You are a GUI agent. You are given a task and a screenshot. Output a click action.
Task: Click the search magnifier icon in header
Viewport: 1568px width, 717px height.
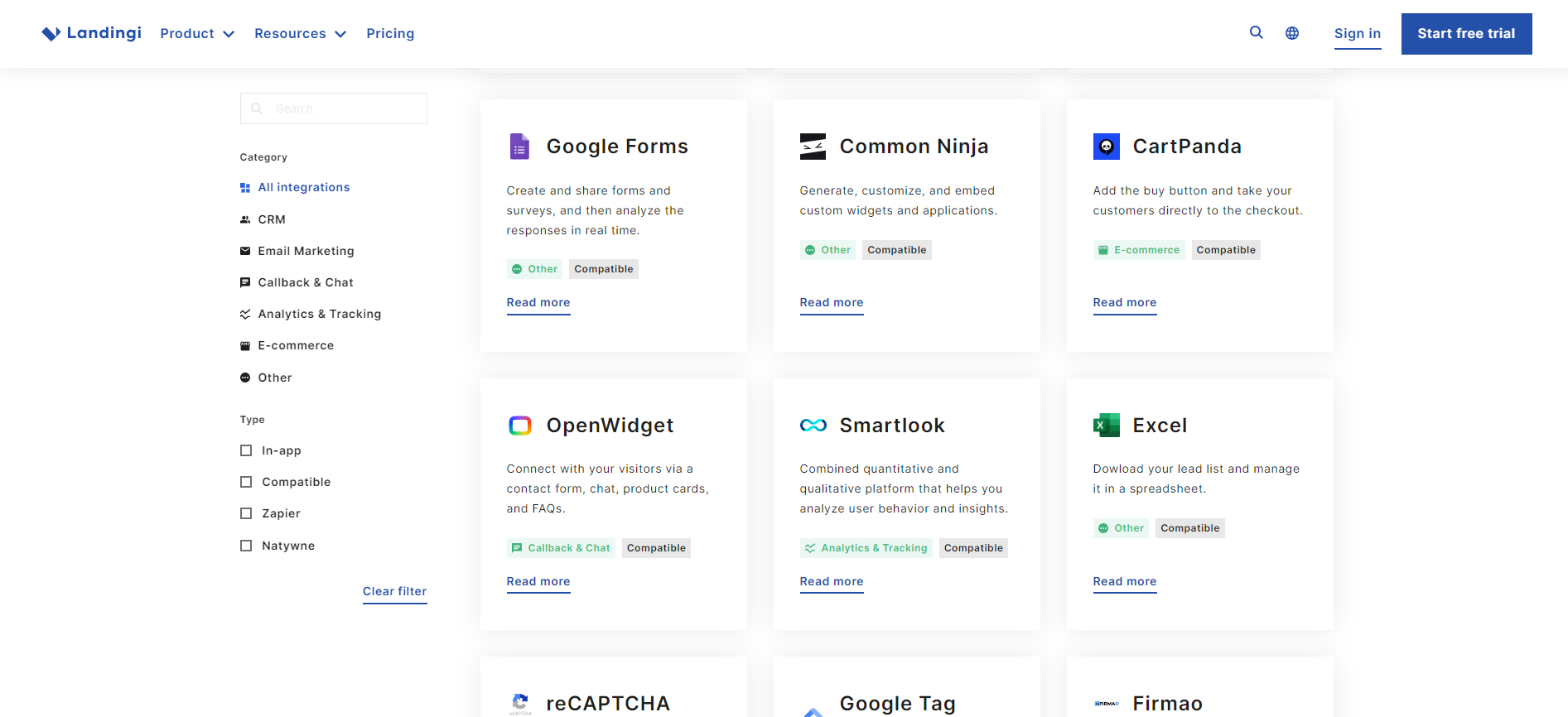[x=1257, y=32]
